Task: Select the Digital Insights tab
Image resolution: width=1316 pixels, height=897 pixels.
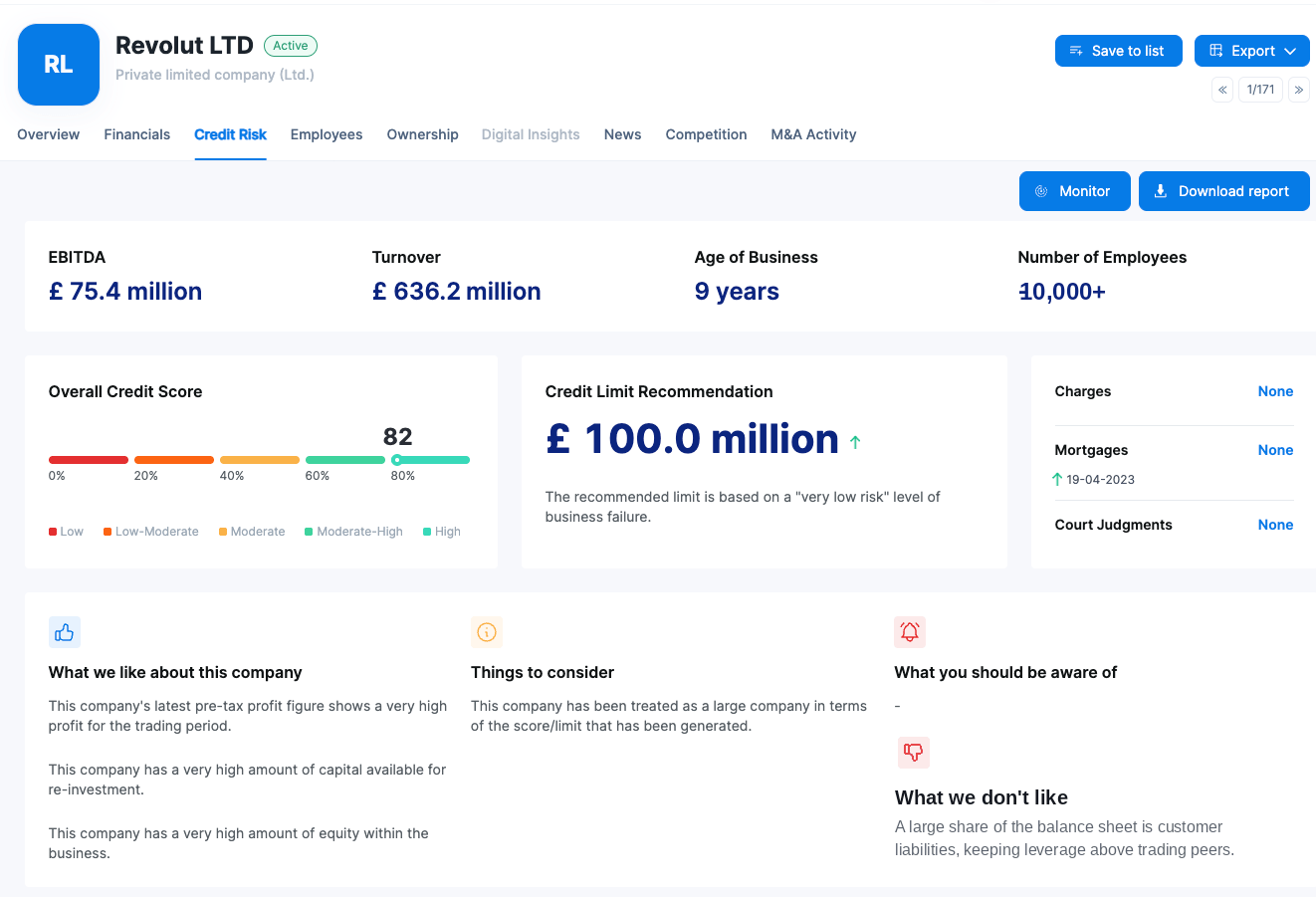Action: pyautogui.click(x=531, y=134)
